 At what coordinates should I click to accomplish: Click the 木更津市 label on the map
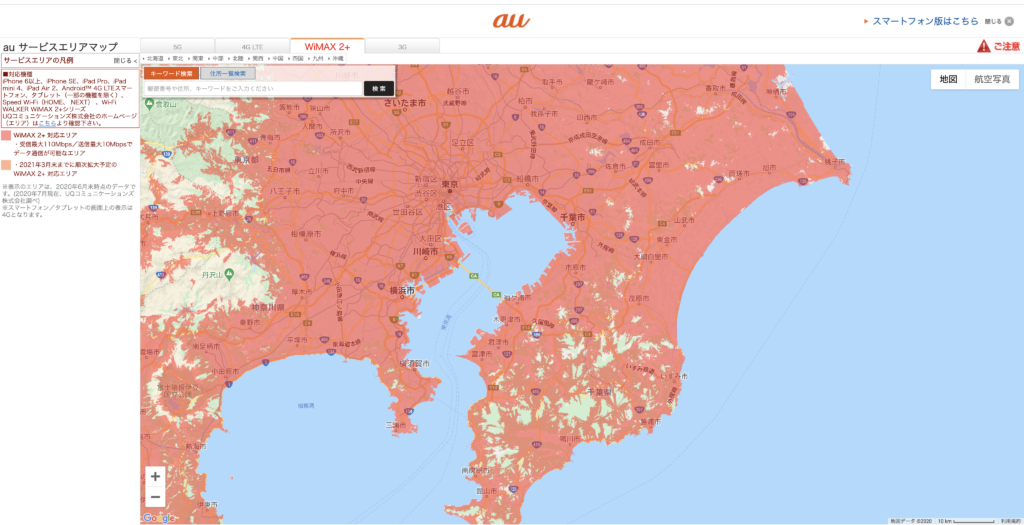point(506,320)
